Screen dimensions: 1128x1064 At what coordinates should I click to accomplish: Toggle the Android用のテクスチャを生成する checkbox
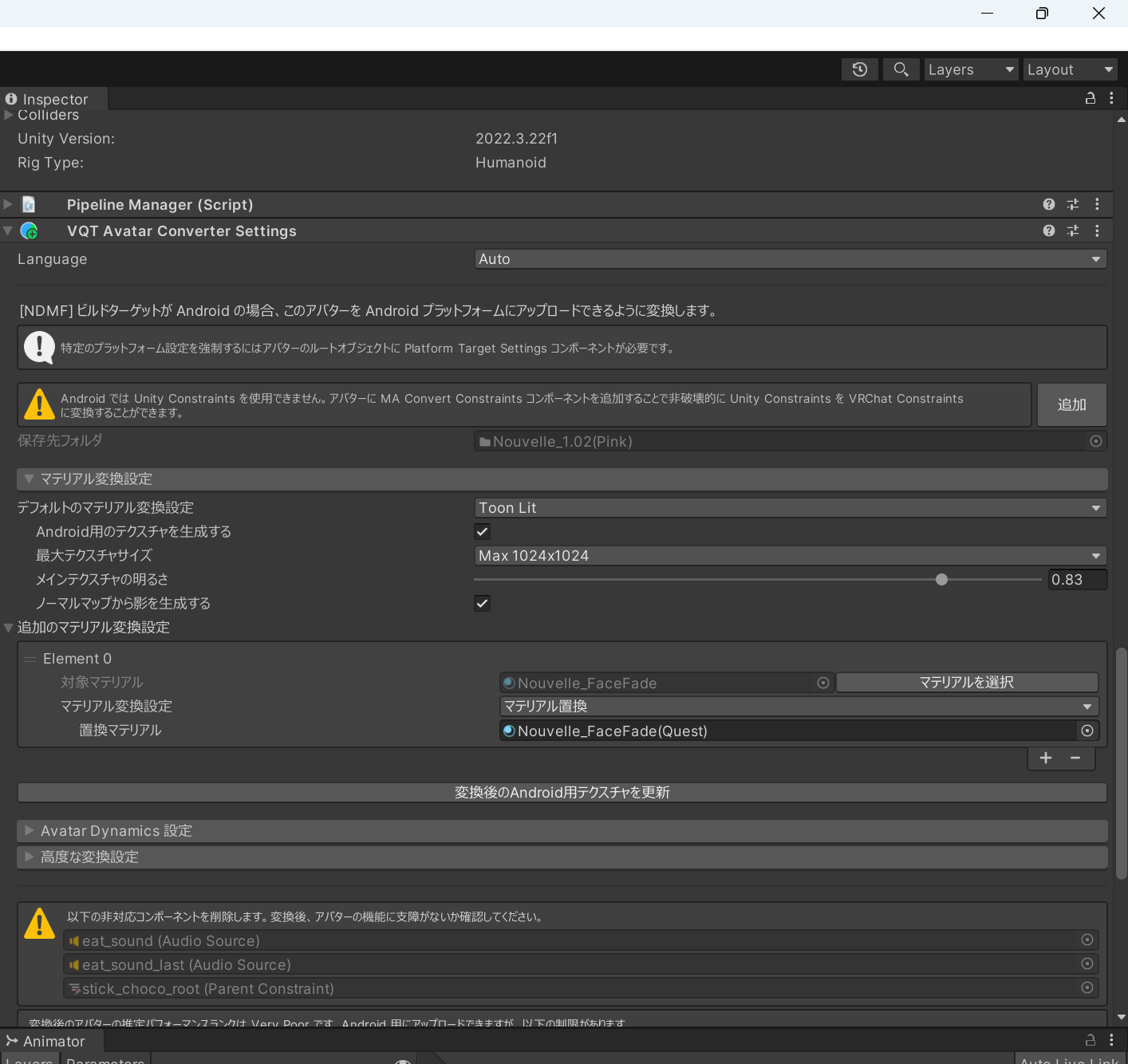(x=483, y=531)
